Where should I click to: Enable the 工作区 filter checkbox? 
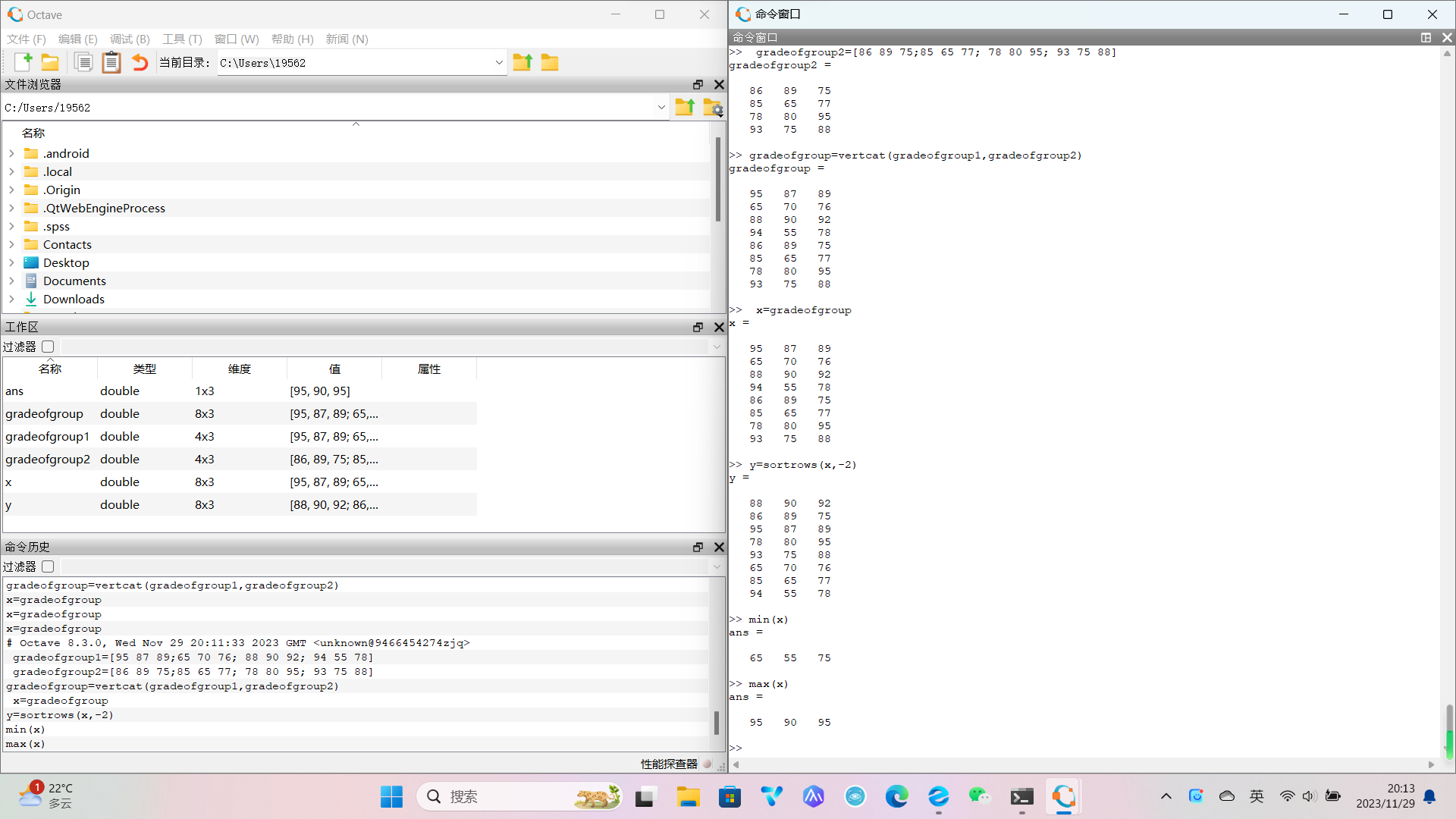pos(48,347)
